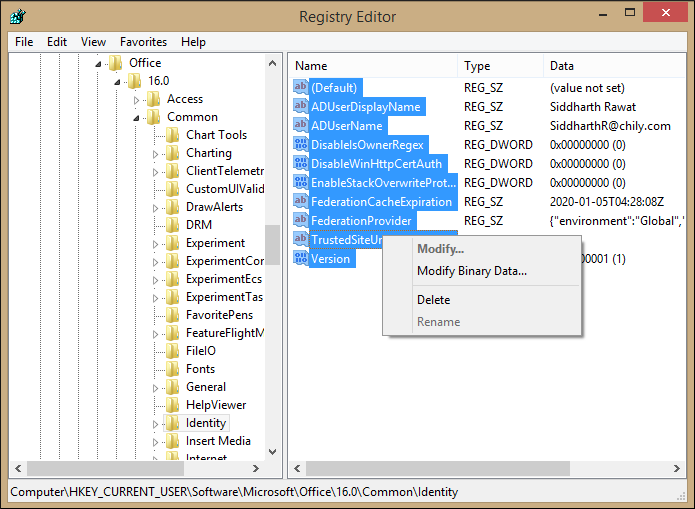The image size is (695, 509).
Task: Click the string icon beside ADUserDisplayName
Action: [301, 106]
